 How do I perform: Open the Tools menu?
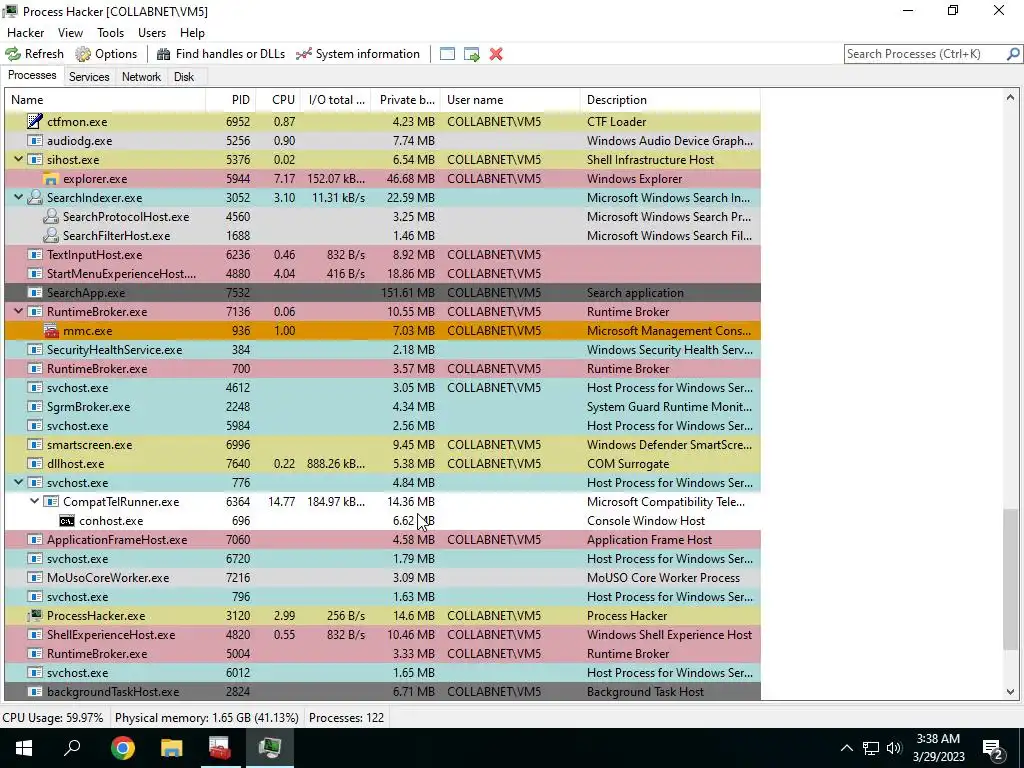pos(110,33)
